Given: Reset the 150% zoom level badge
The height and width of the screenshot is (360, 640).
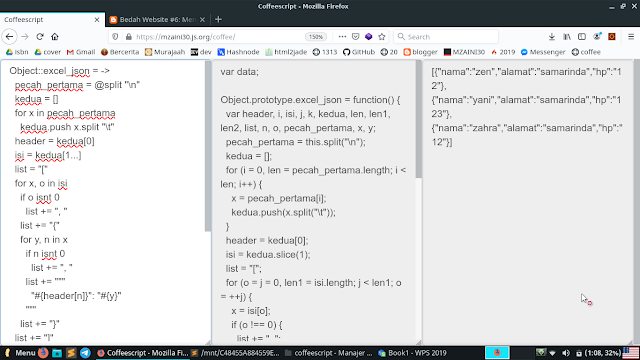Looking at the screenshot, I should 316,37.
